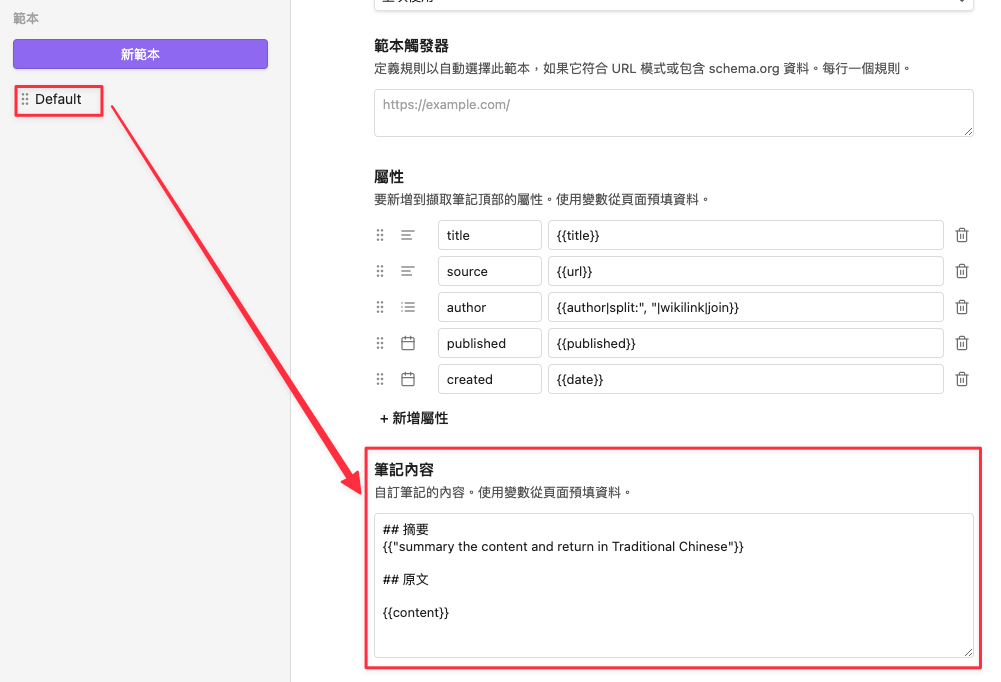Click the author property name field
Screen dimensions: 1001x682
tap(489, 306)
